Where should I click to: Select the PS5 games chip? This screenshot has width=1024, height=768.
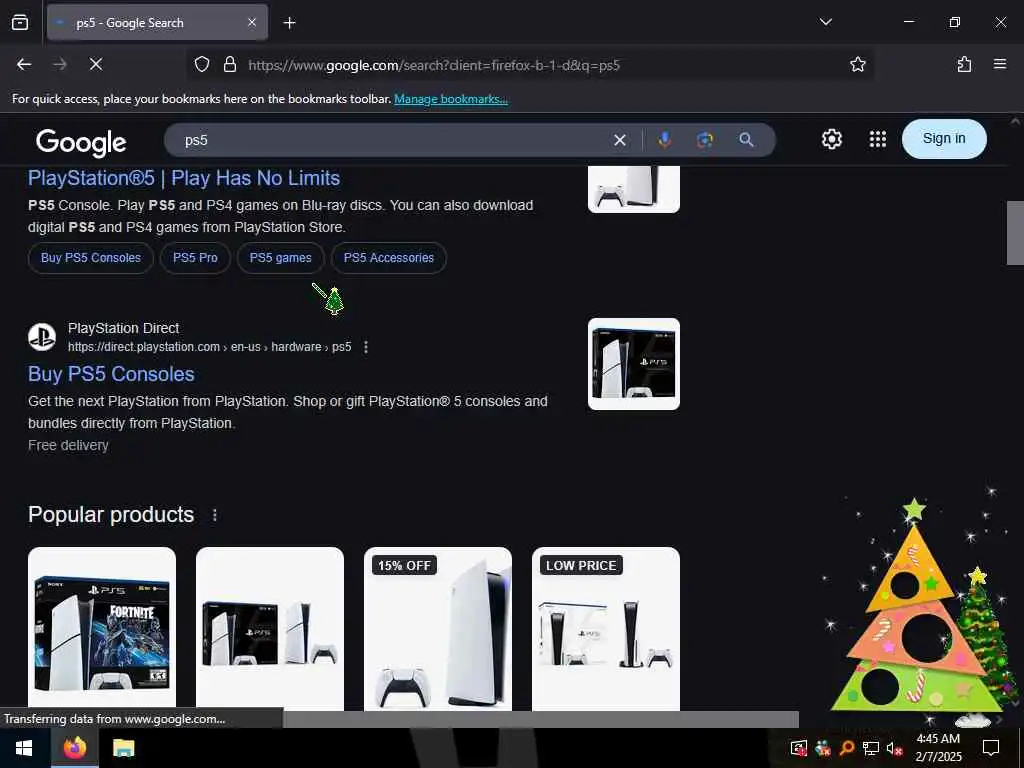280,258
